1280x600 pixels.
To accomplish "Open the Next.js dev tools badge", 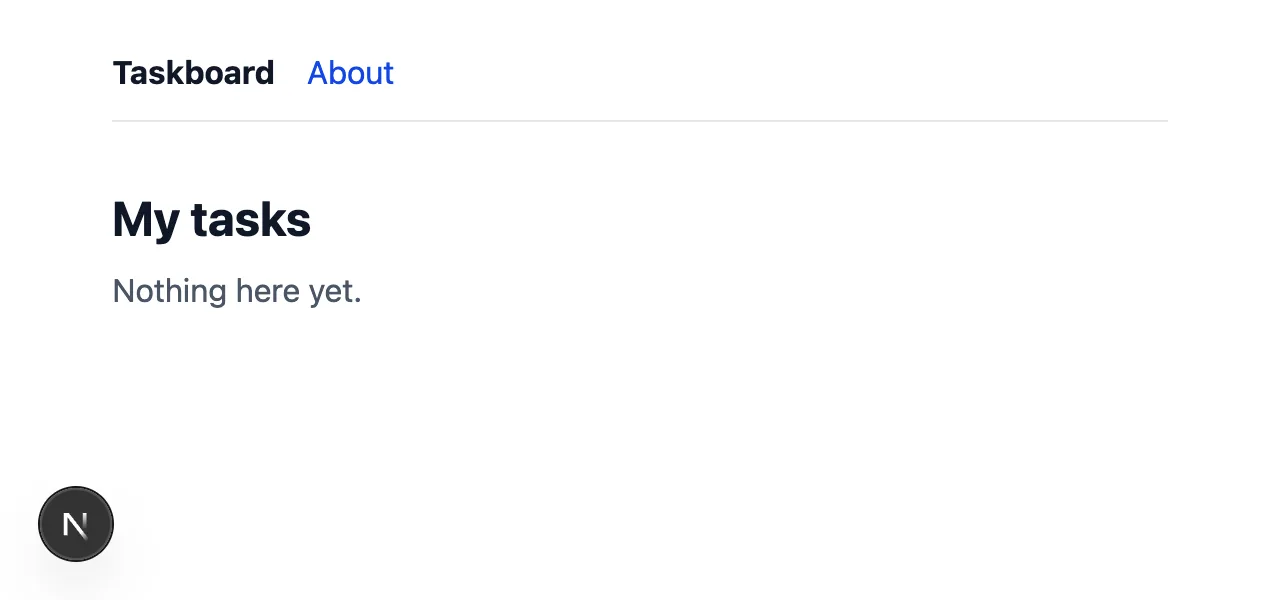I will [76, 524].
